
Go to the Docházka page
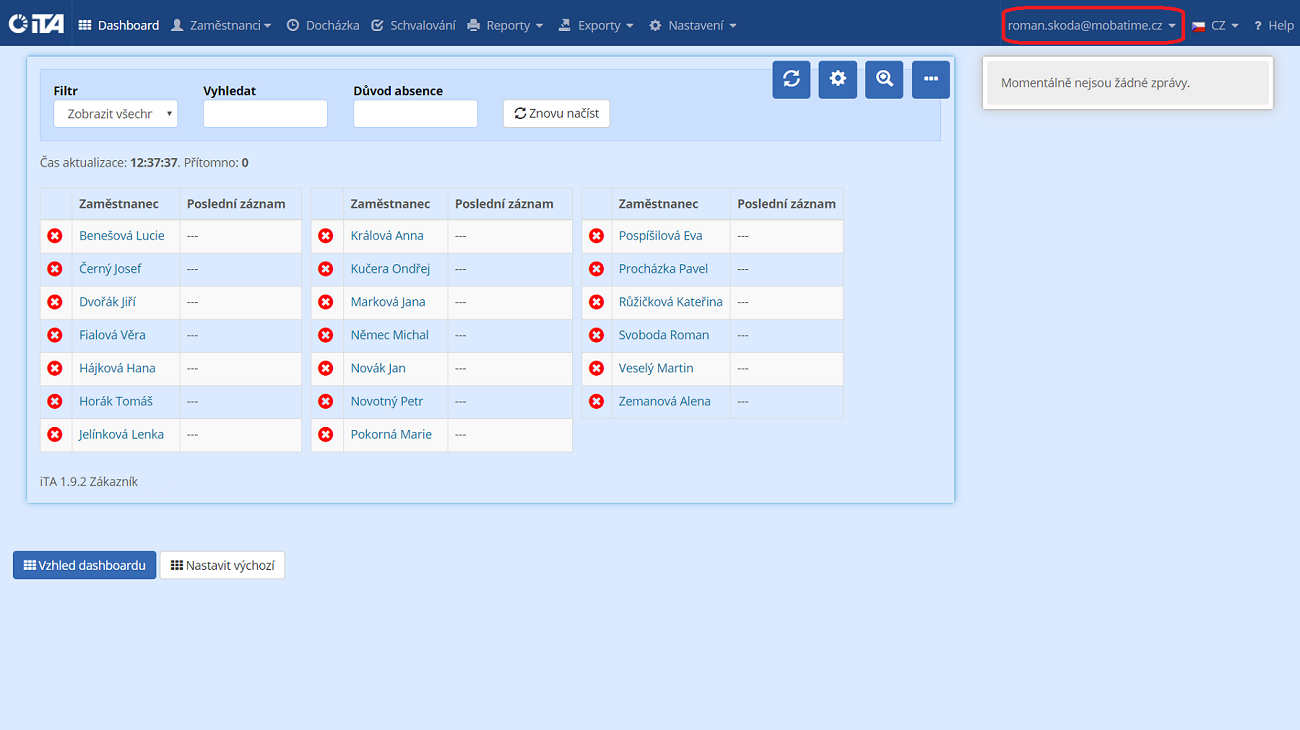coord(323,26)
